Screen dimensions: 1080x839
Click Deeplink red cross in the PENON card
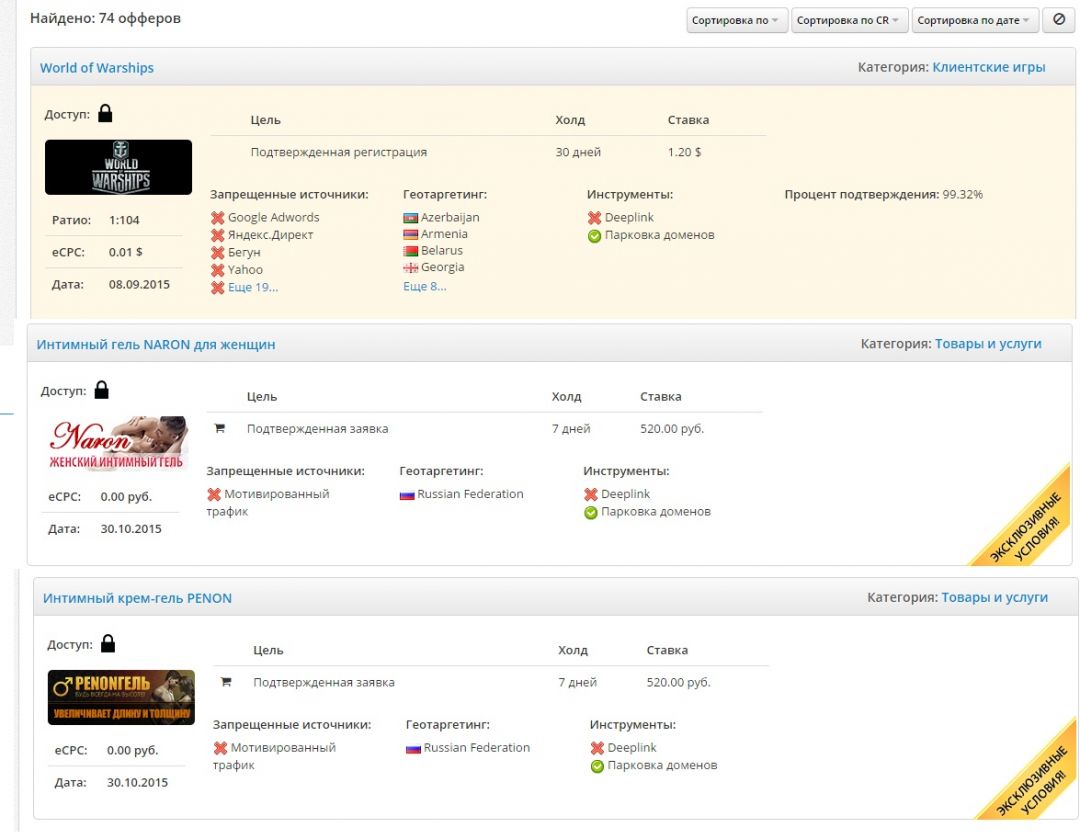coord(597,748)
